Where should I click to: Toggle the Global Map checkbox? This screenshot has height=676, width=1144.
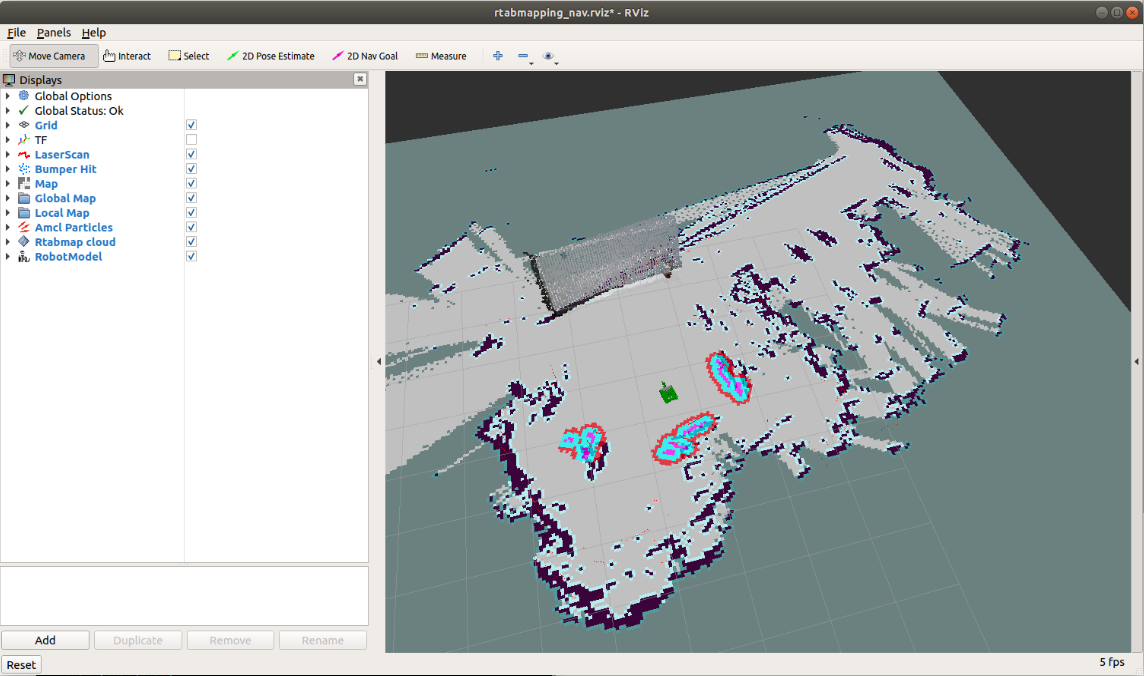pos(191,198)
